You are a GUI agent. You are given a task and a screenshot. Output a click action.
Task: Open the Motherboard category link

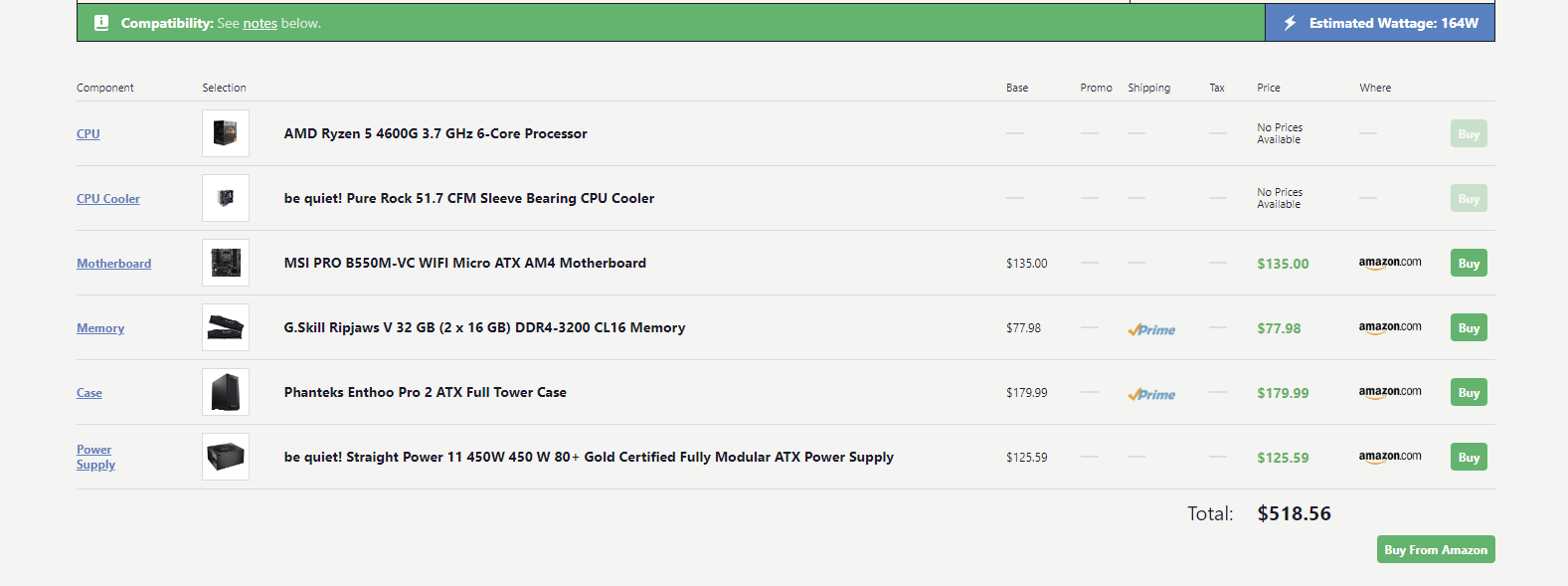114,264
